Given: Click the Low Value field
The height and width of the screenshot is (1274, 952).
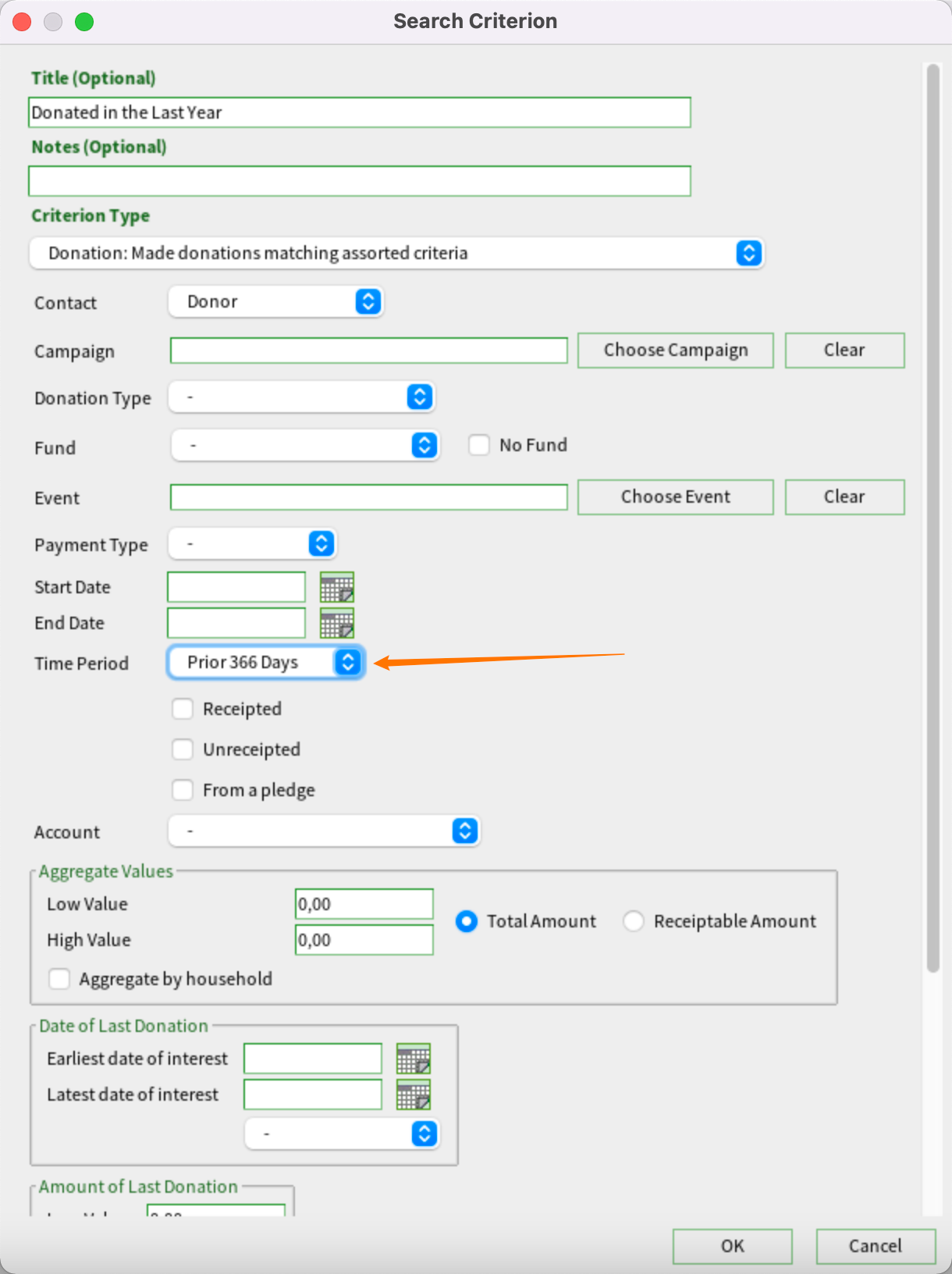Looking at the screenshot, I should pyautogui.click(x=364, y=904).
